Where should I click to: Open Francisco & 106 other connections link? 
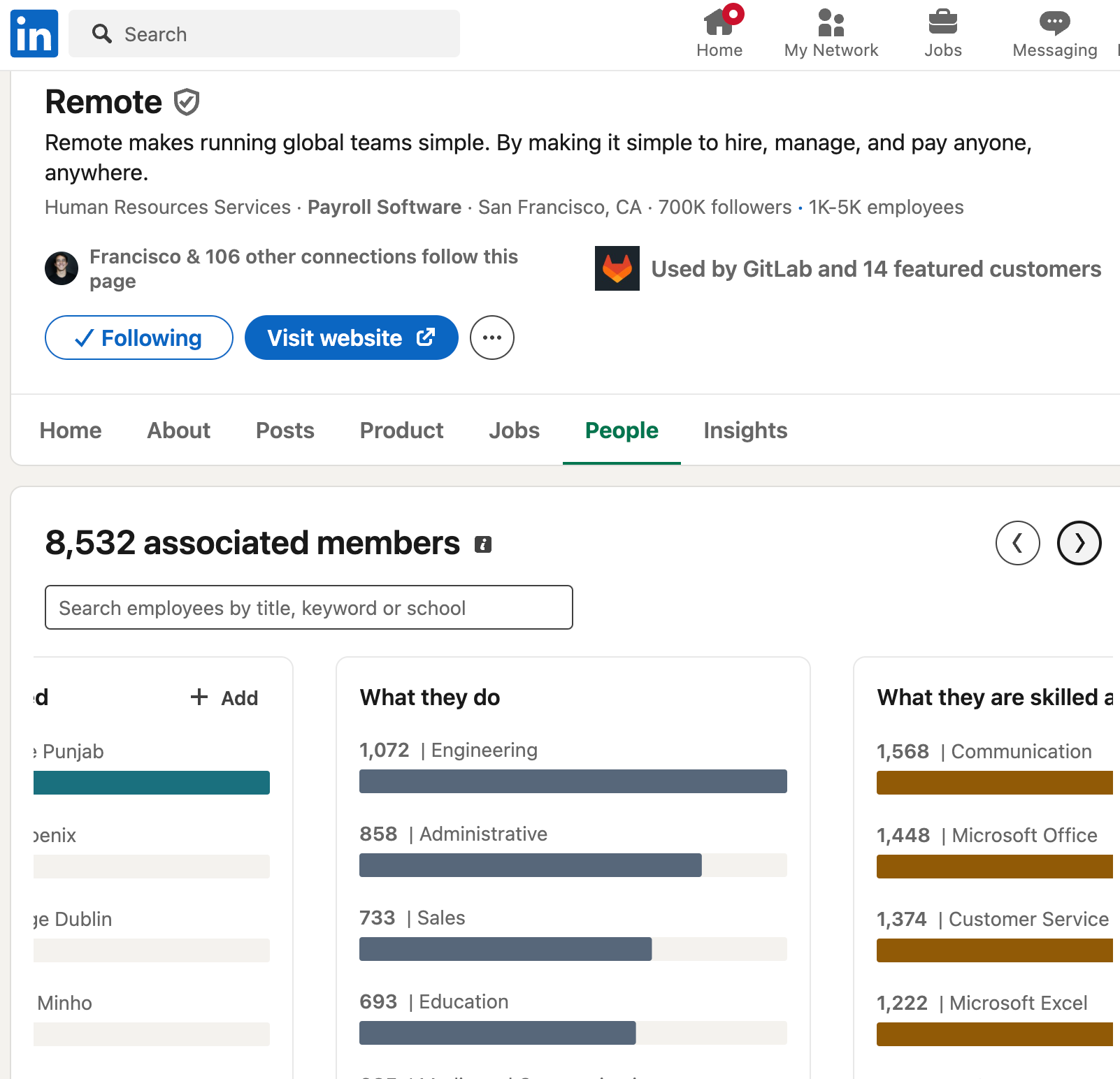click(x=303, y=269)
